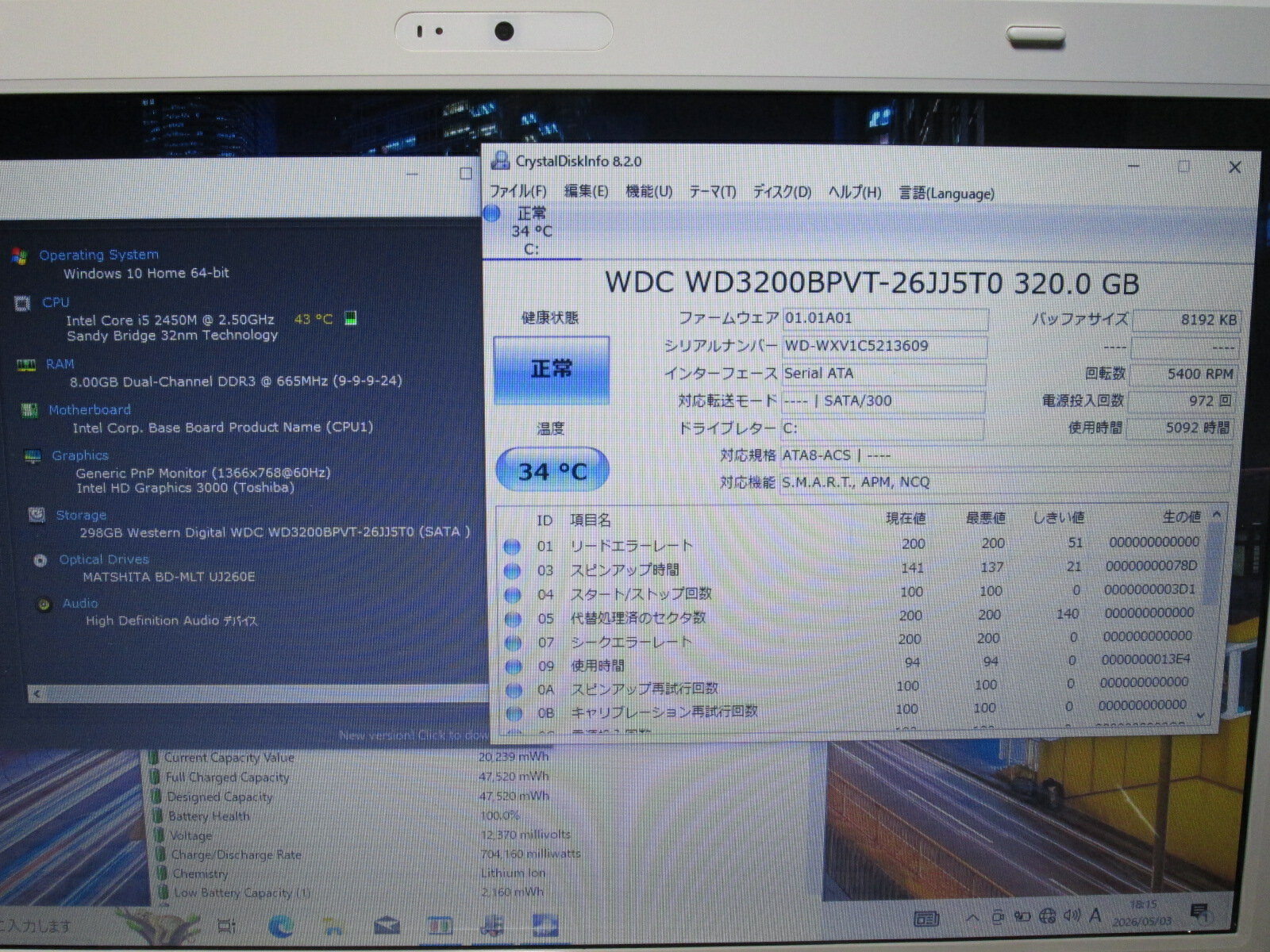Click the status orb for row 01 リードエラーレート
The image size is (1270, 952).
(x=512, y=547)
